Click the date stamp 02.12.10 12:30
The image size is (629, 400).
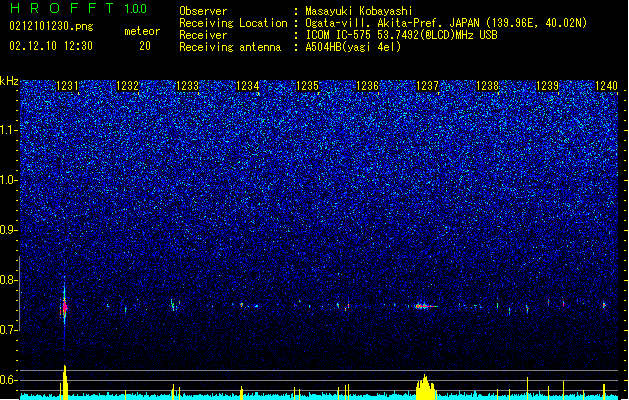(51, 46)
